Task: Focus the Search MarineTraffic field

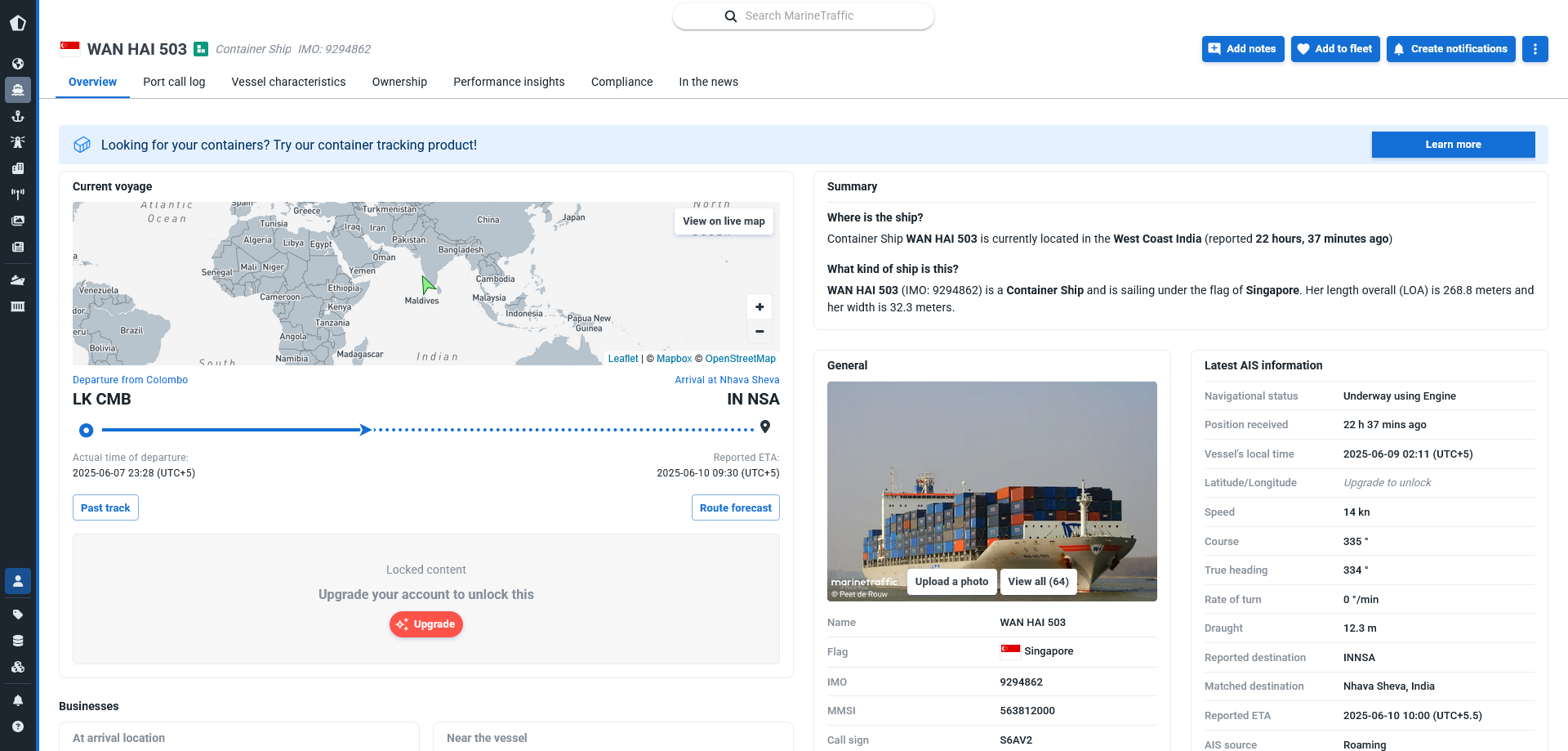Action: tap(804, 16)
